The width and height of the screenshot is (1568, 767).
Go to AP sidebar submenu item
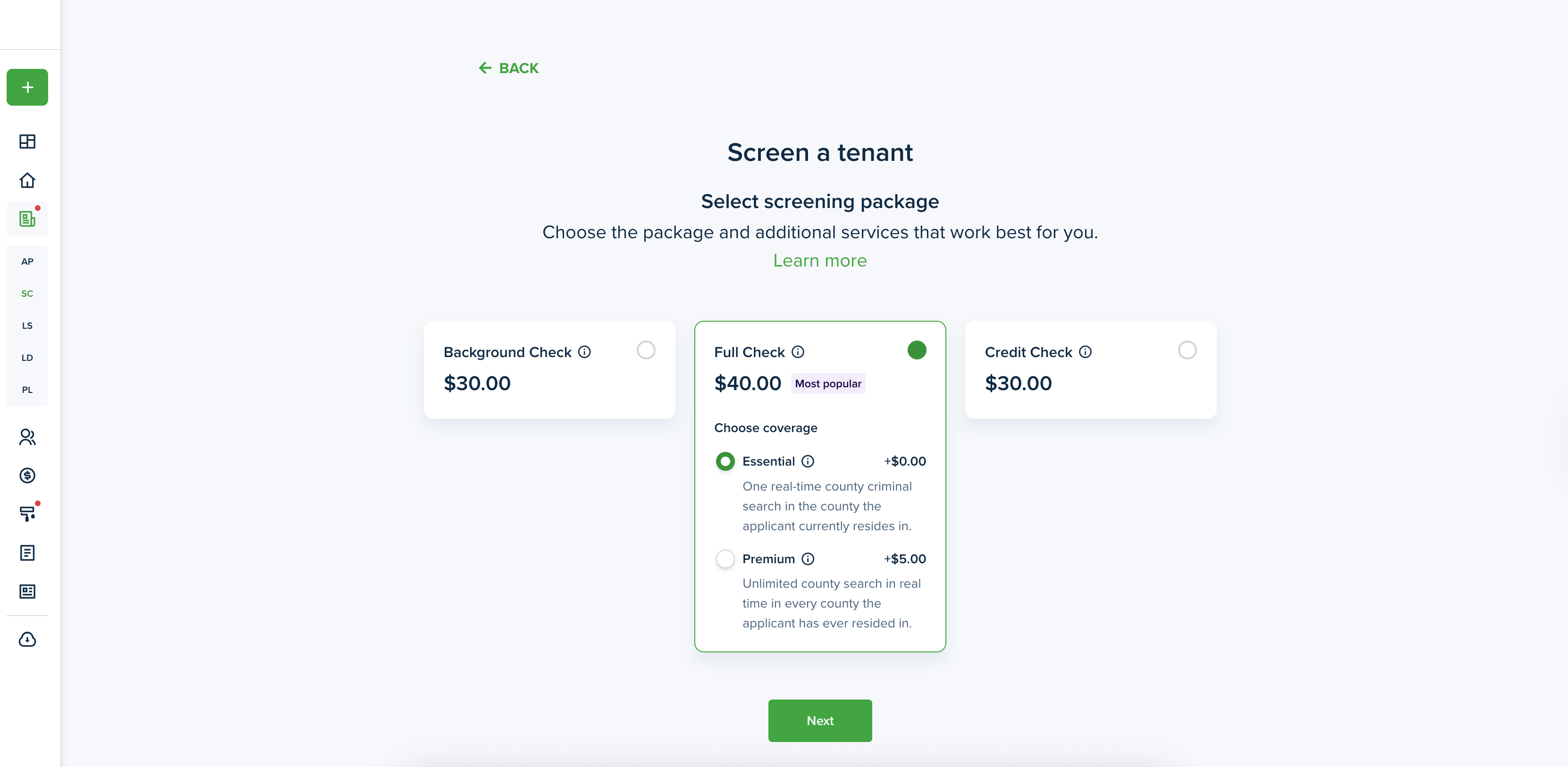coord(27,261)
